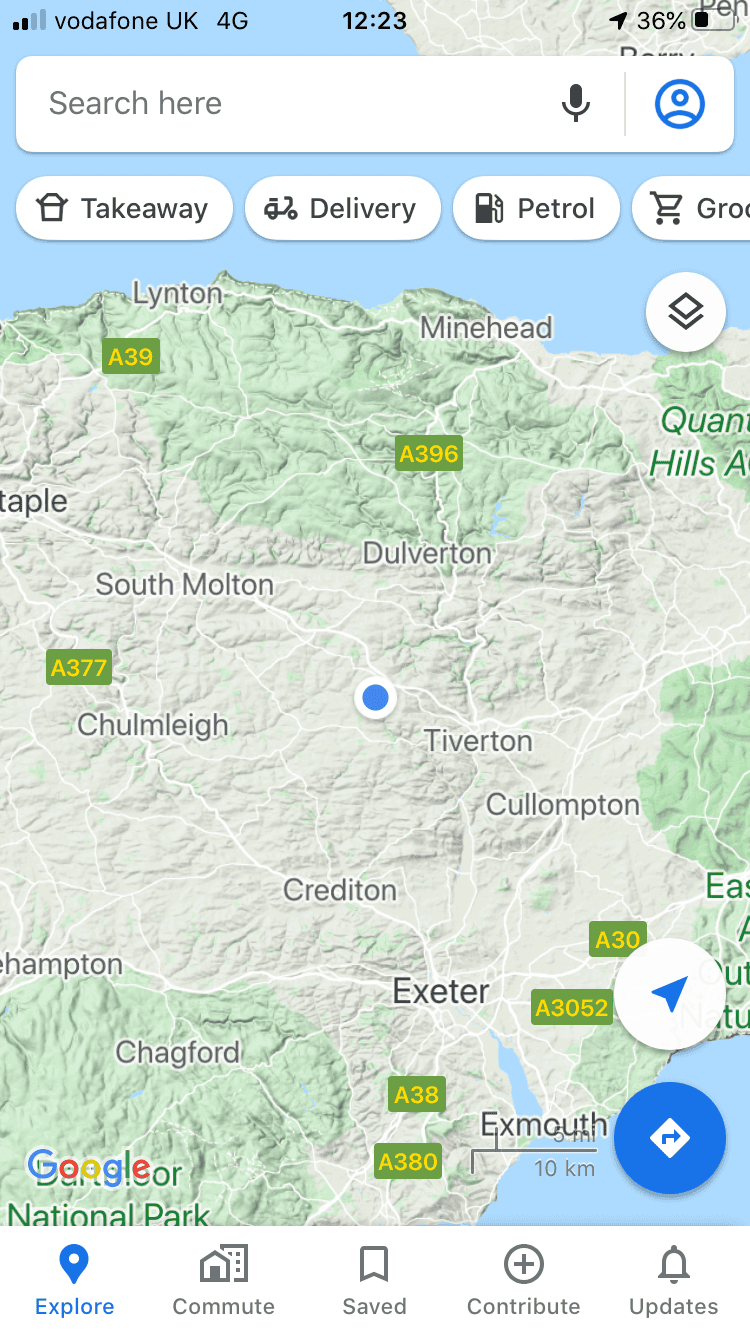Tap the microphone voice search icon
This screenshot has width=750, height=1334.
pos(575,104)
